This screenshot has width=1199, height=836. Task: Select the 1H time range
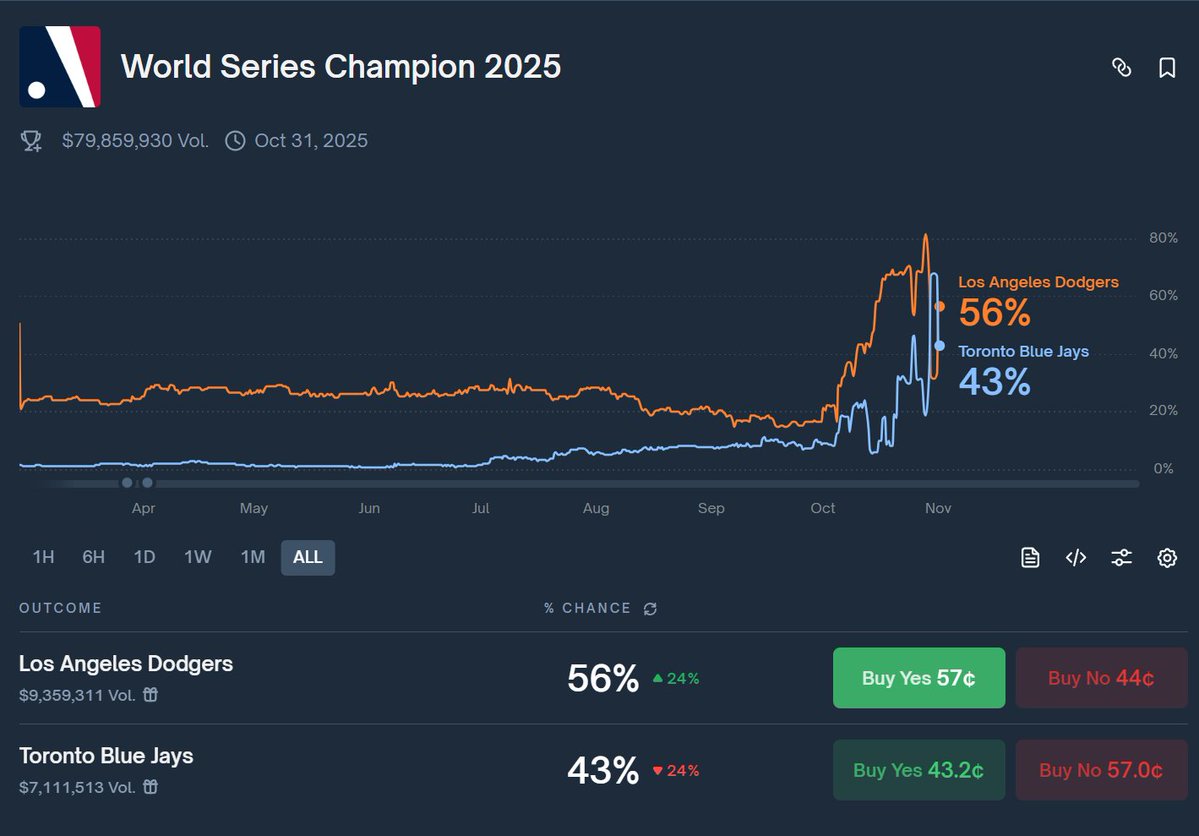pos(43,557)
